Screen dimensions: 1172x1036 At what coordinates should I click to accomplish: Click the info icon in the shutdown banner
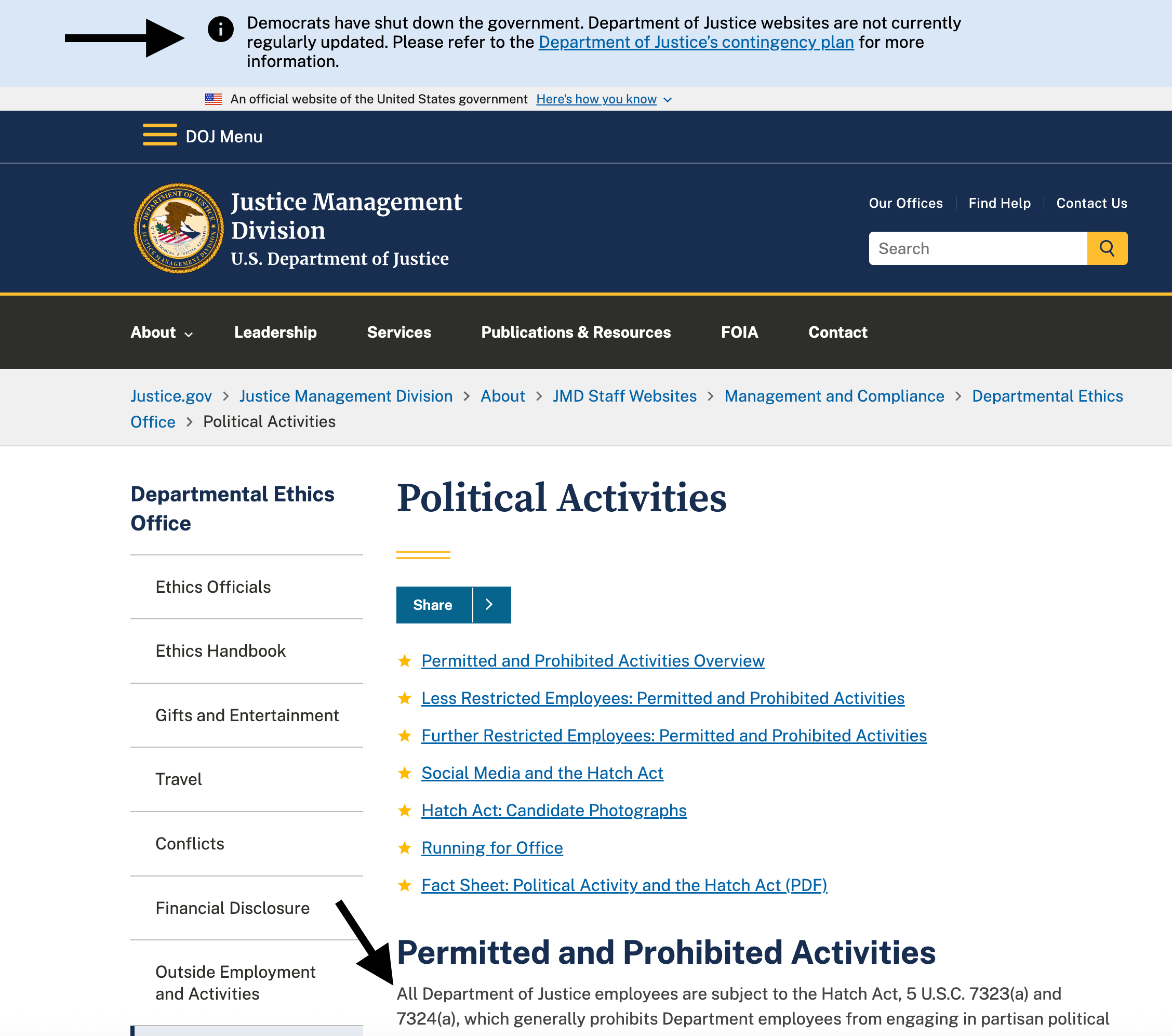(220, 29)
